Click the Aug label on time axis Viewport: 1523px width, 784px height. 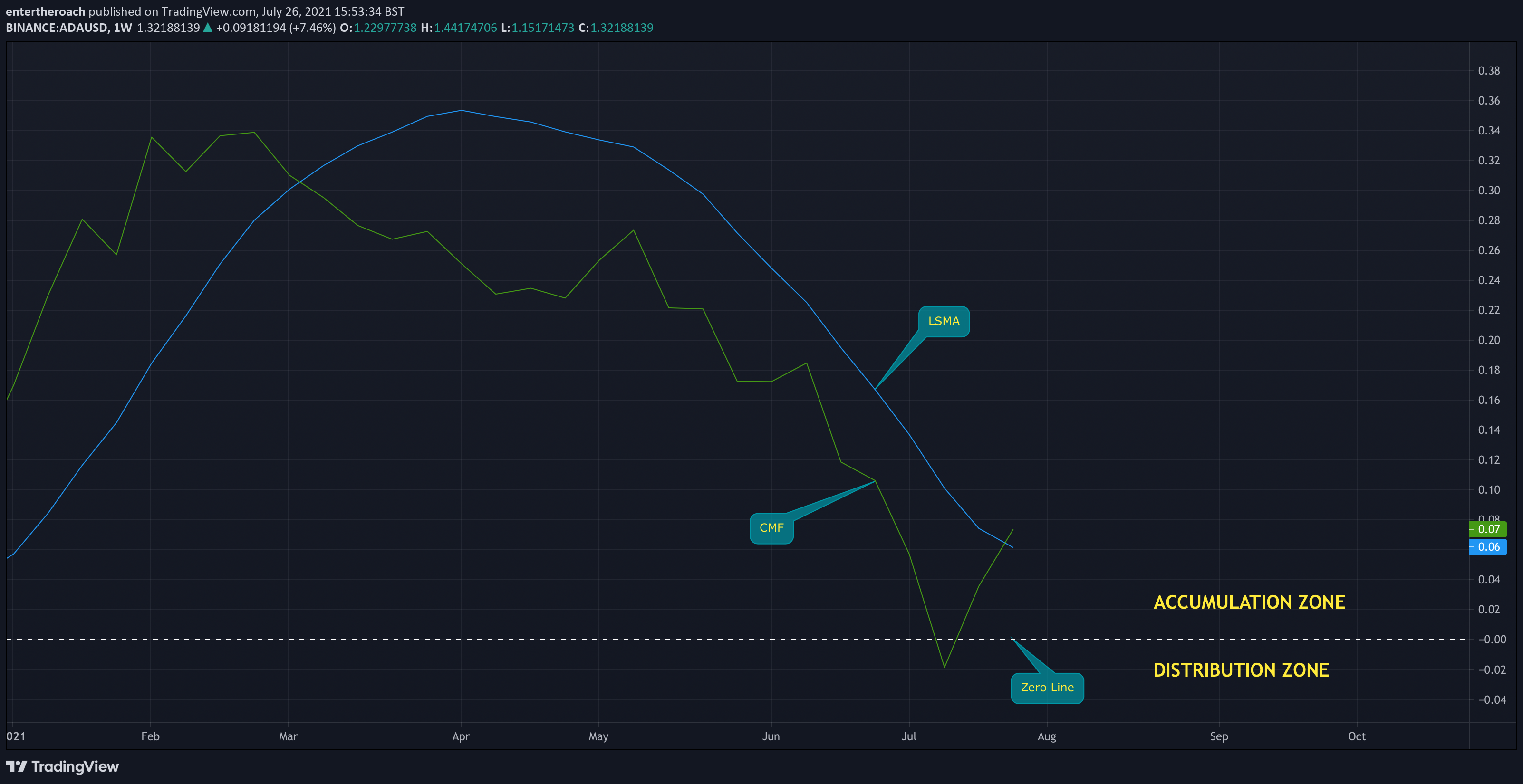[x=1047, y=736]
